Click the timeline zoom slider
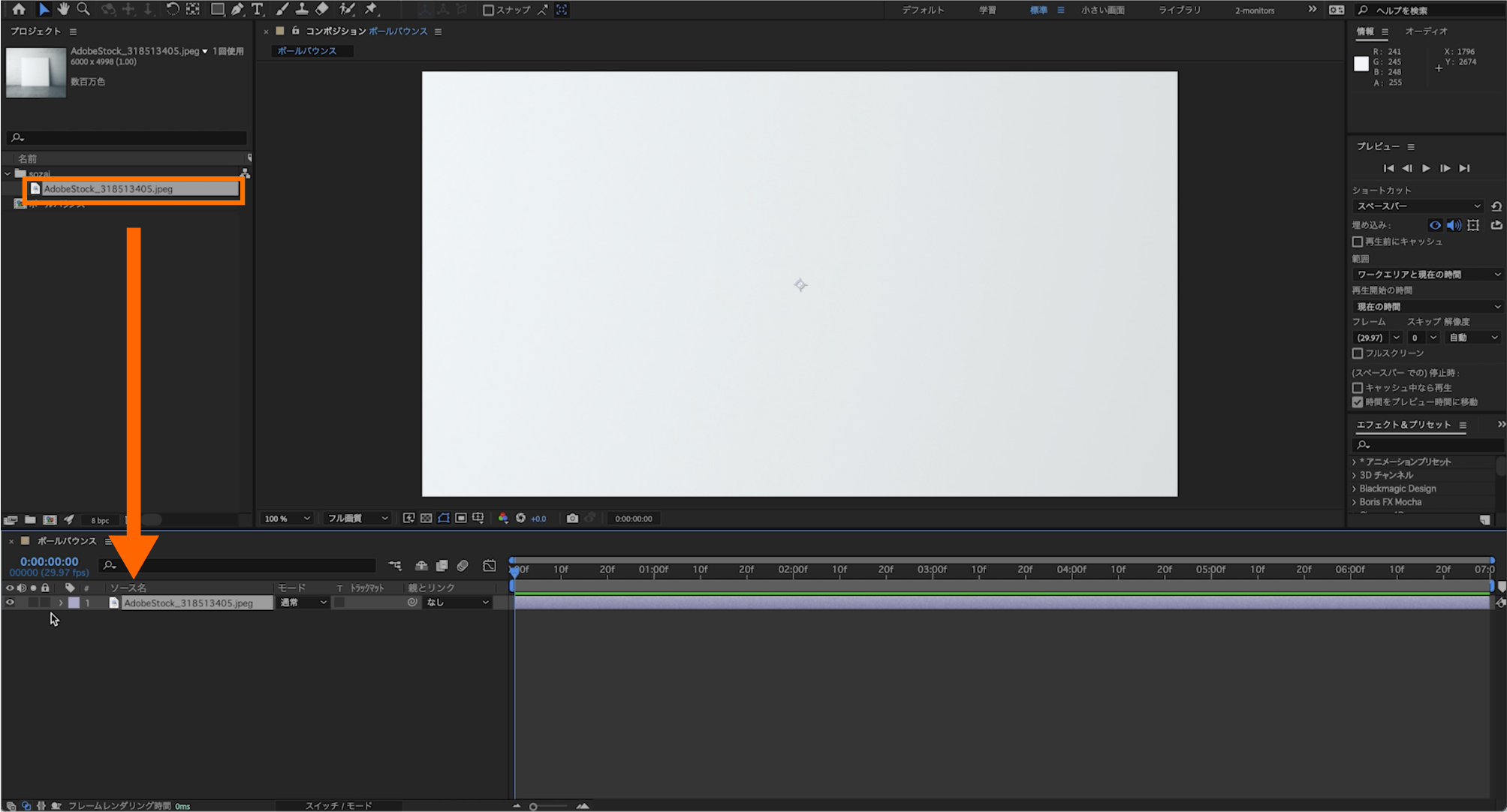1507x812 pixels. [533, 807]
